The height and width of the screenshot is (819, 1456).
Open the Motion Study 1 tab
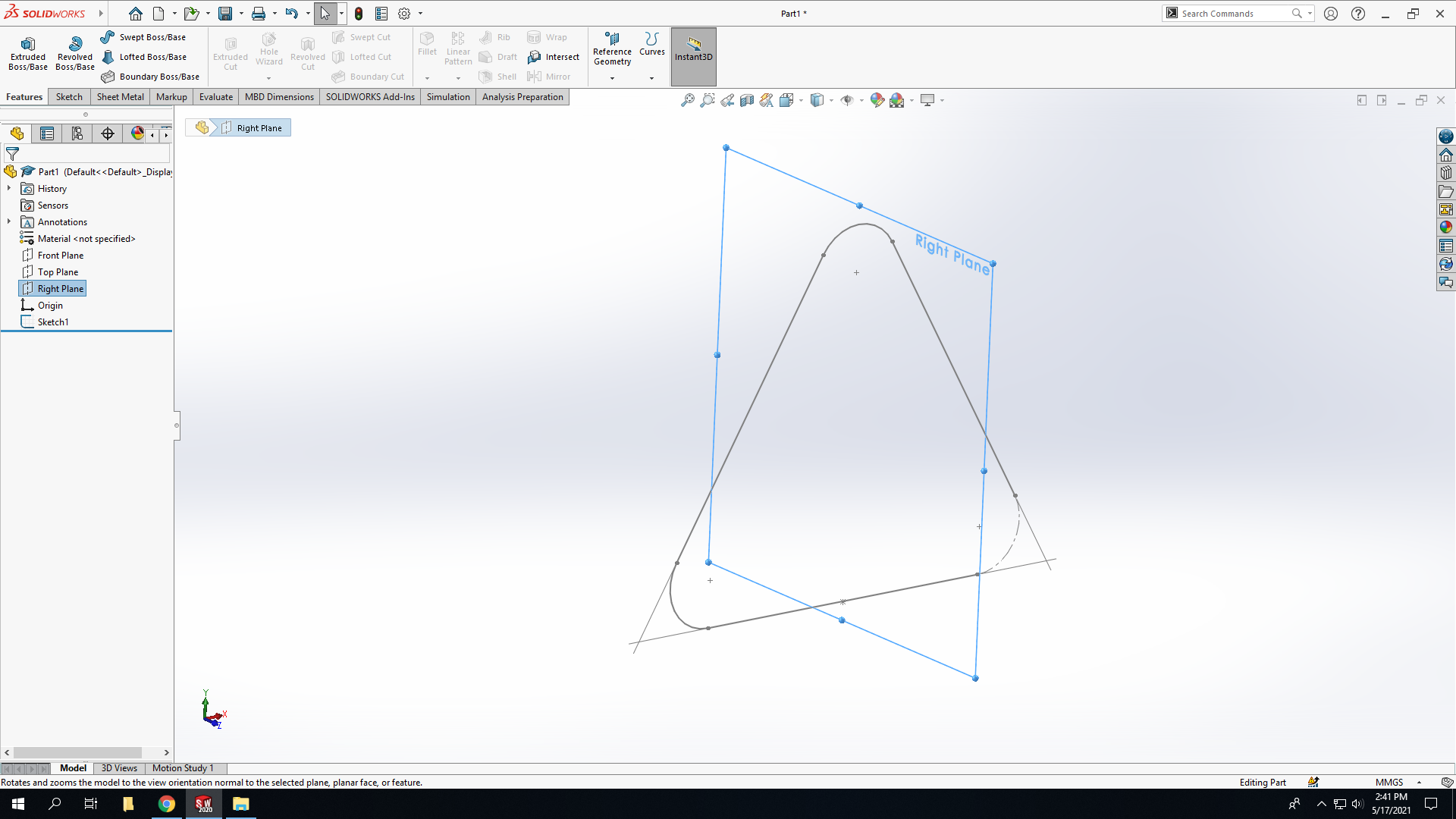point(183,768)
